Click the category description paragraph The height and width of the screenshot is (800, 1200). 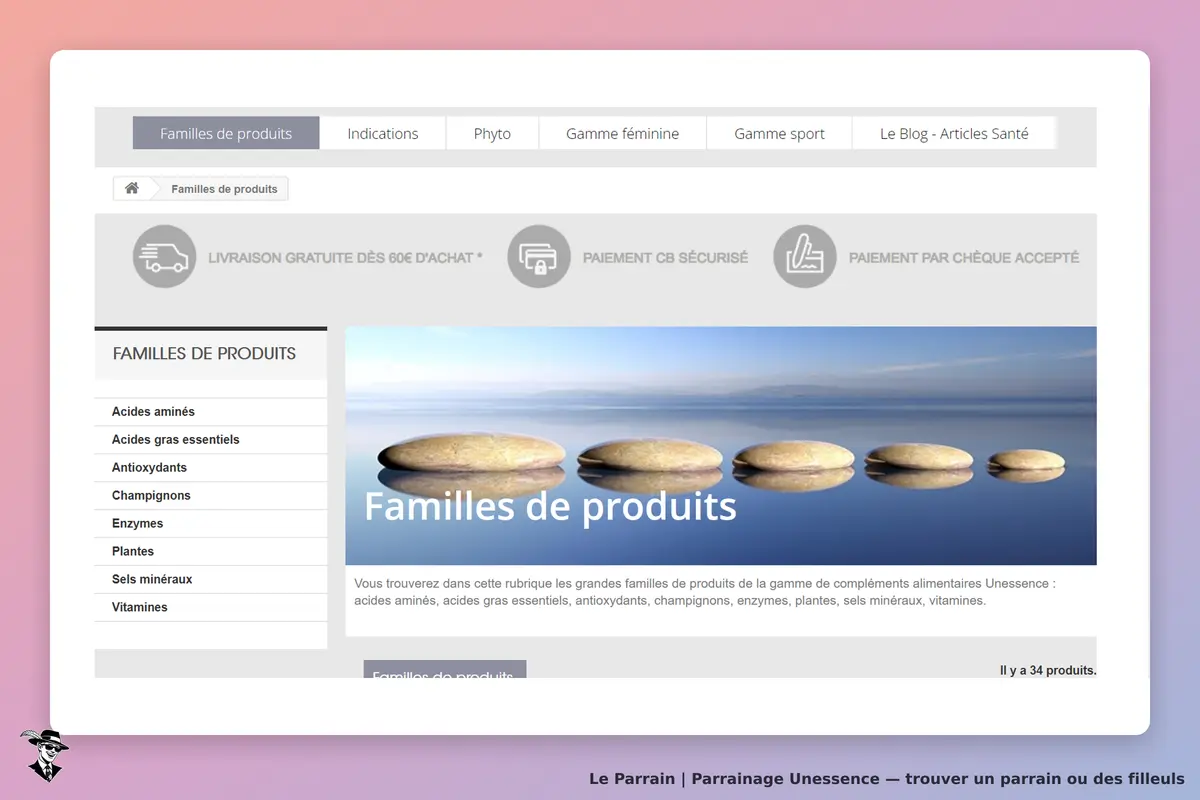click(x=705, y=592)
